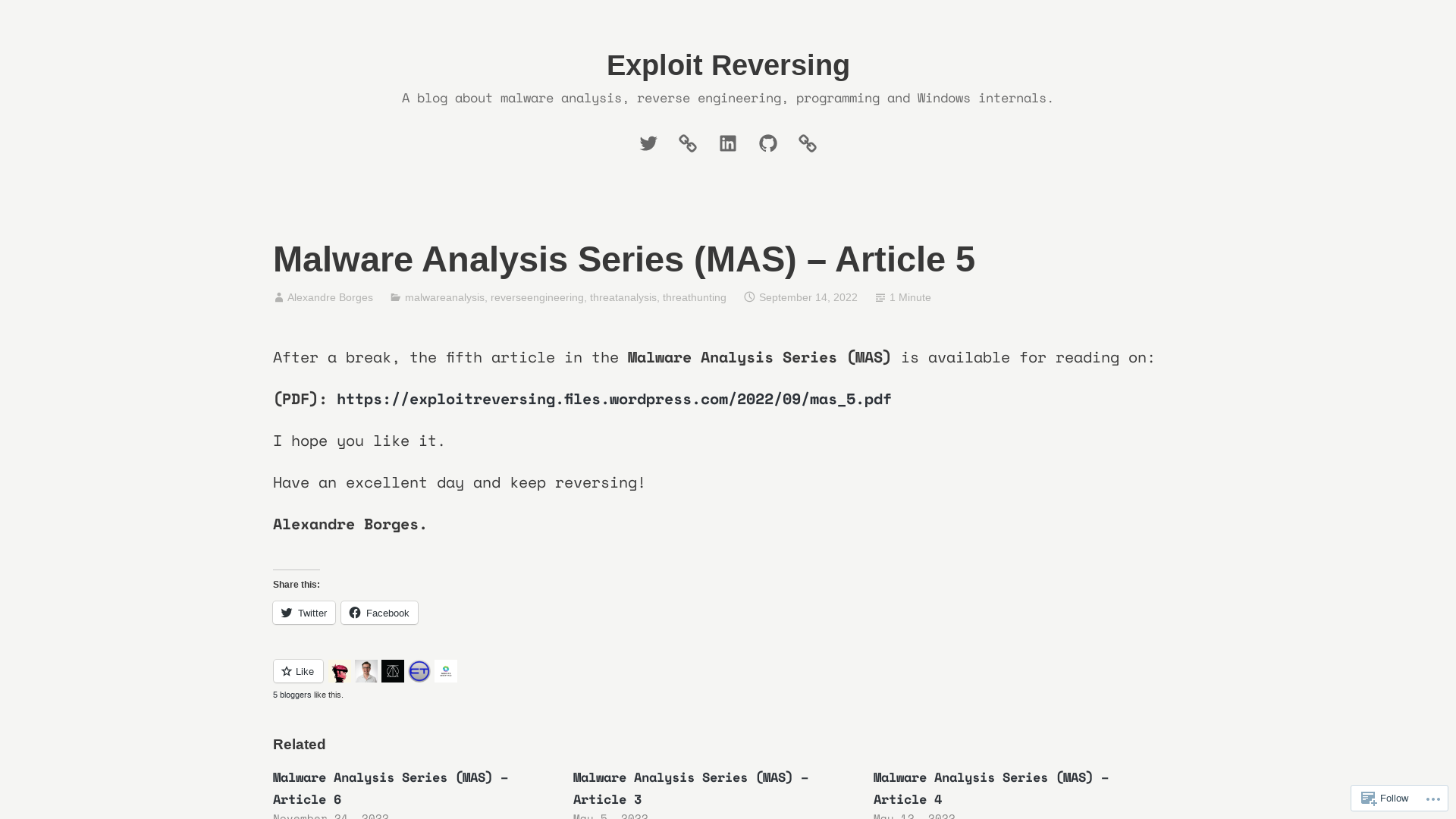Image resolution: width=1456 pixels, height=819 pixels.
Task: Click the Exploit Reversing blog title
Action: (728, 65)
